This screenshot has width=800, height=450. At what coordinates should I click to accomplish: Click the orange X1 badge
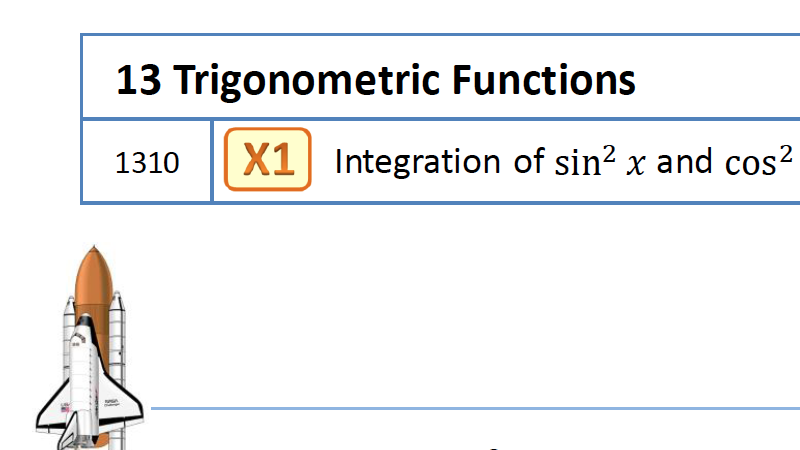coord(268,160)
